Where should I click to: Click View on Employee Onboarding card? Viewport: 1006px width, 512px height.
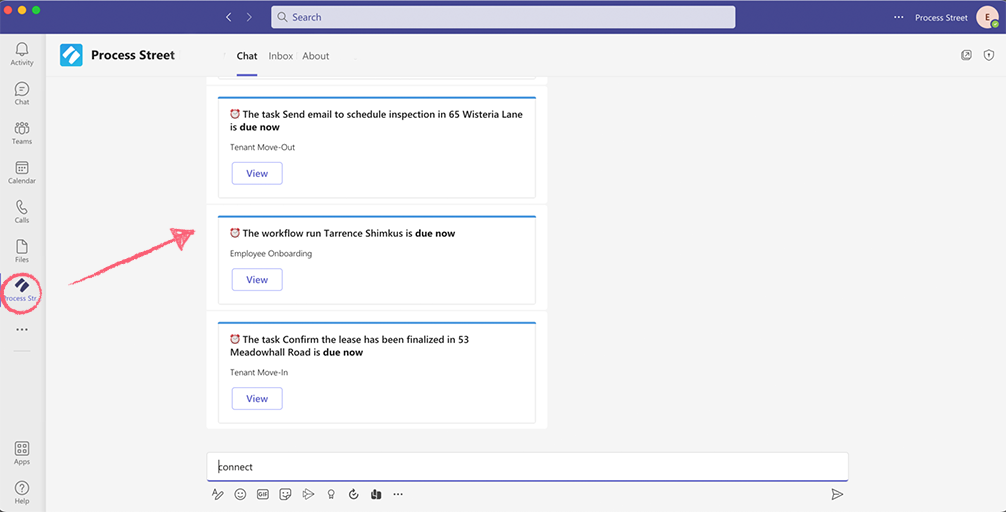point(257,280)
